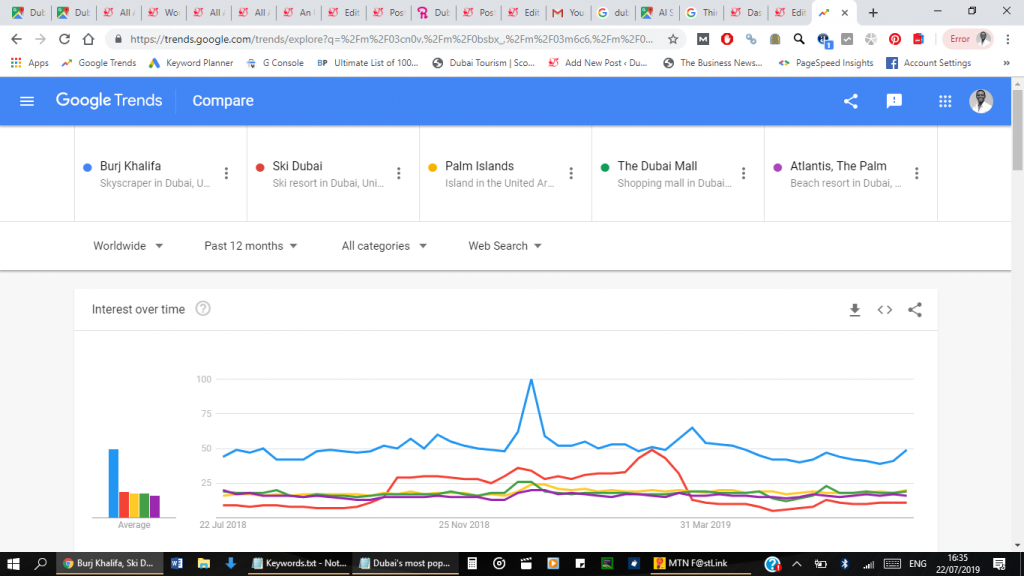Expand the Worldwide region dropdown

pyautogui.click(x=128, y=246)
